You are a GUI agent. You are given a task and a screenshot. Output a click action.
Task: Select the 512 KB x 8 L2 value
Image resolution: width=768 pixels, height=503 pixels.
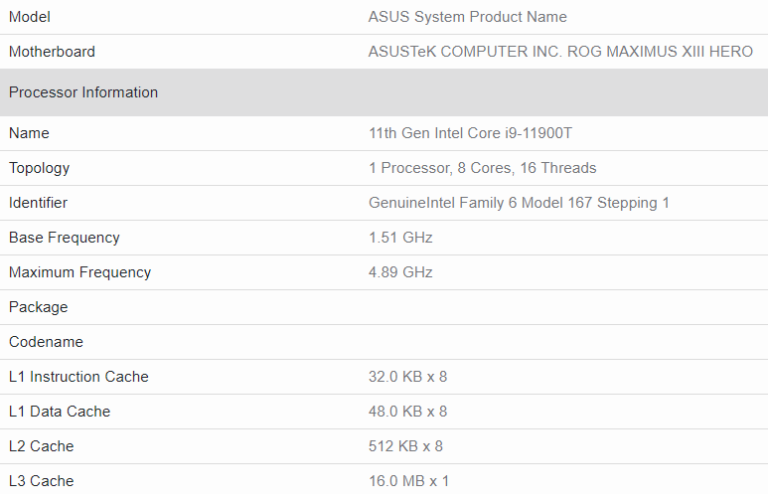(405, 447)
